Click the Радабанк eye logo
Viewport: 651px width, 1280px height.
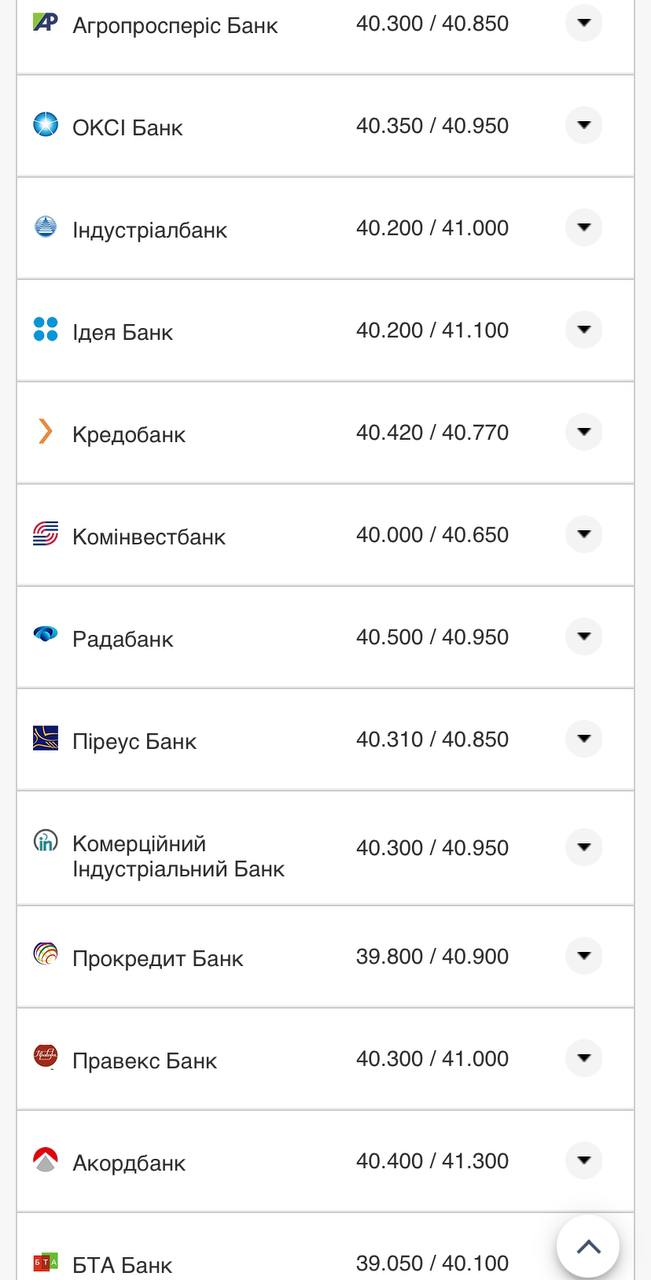click(x=44, y=636)
